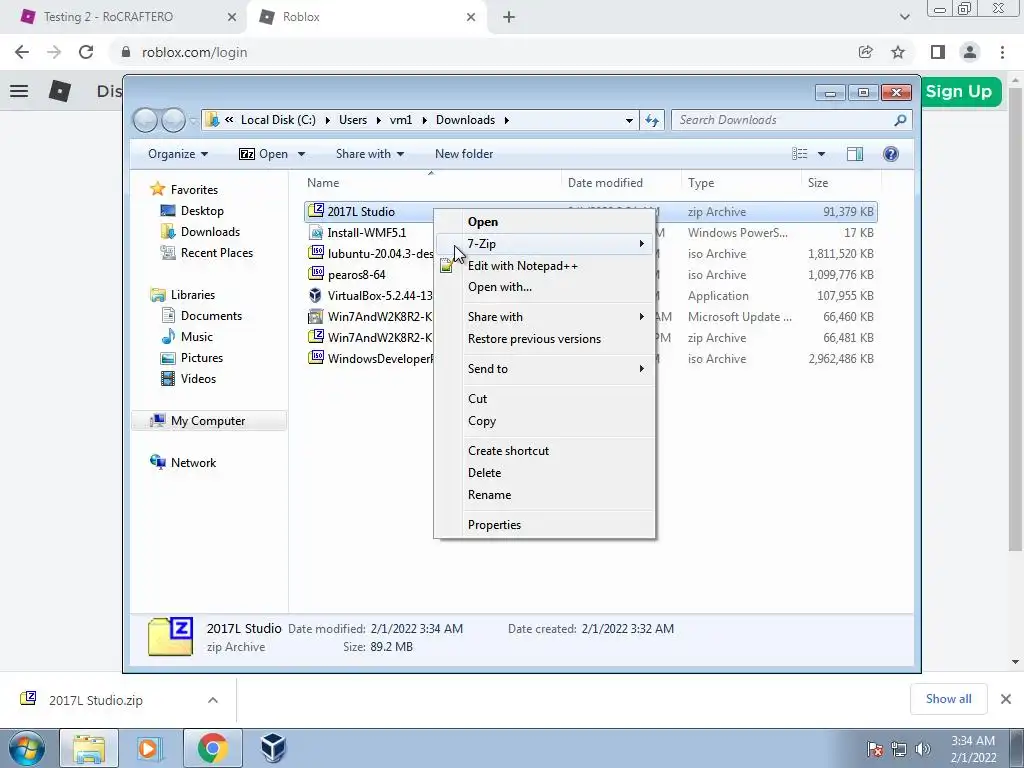Click the Explorer forward navigation button
The width and height of the screenshot is (1024, 768).
coord(173,120)
